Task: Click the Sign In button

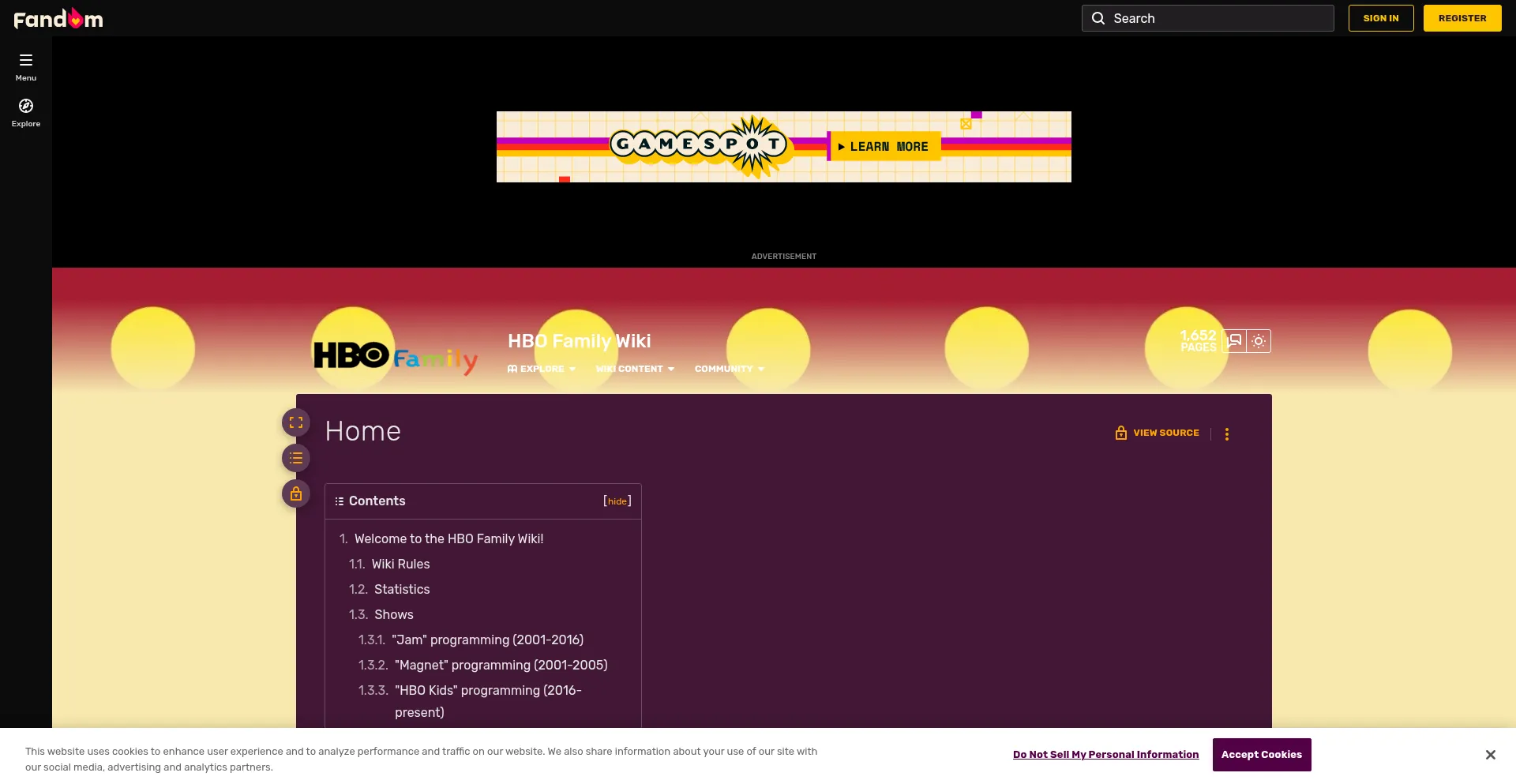Action: [1381, 18]
